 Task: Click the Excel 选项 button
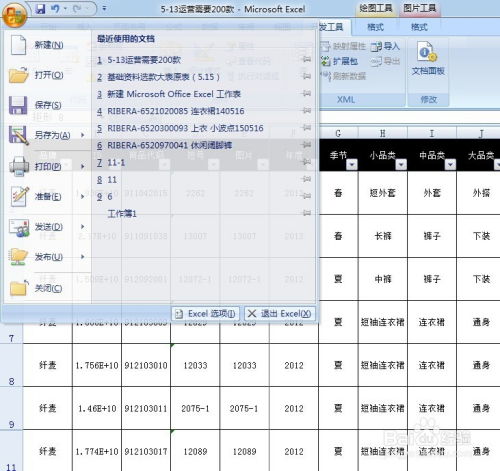coord(205,314)
